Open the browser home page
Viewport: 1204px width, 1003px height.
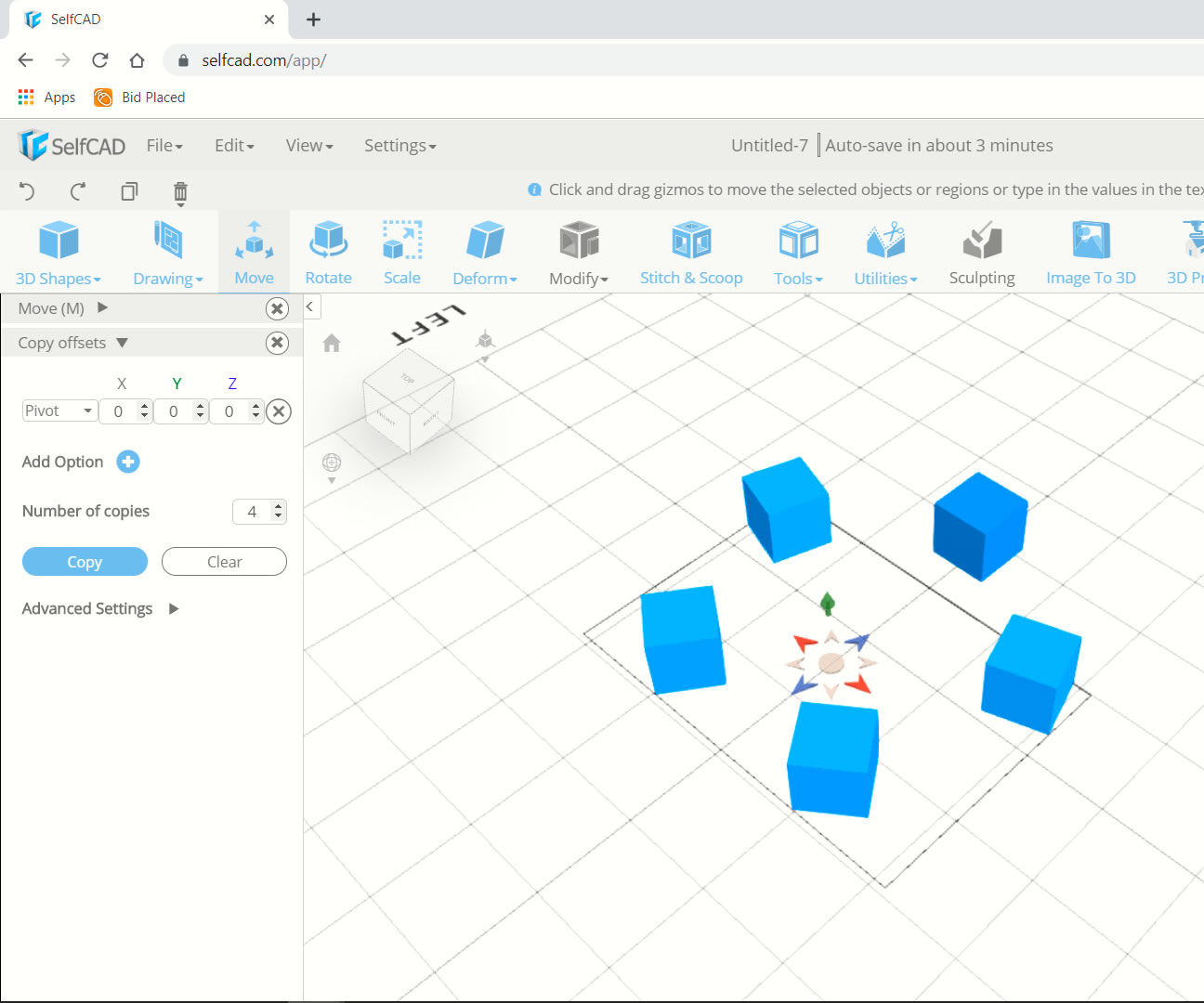coord(137,60)
